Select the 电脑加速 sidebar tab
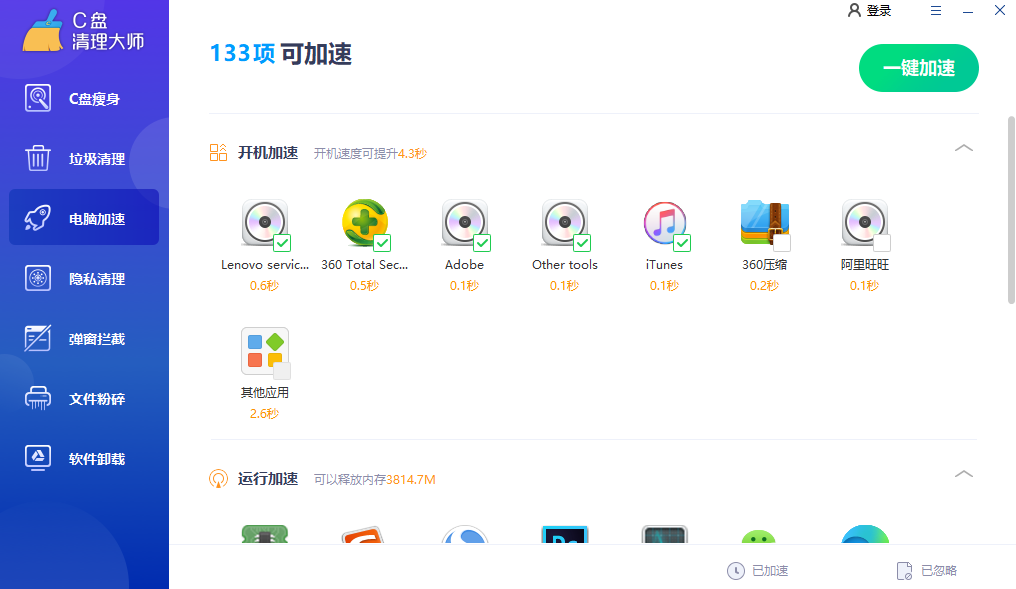1016x589 pixels. tap(84, 218)
